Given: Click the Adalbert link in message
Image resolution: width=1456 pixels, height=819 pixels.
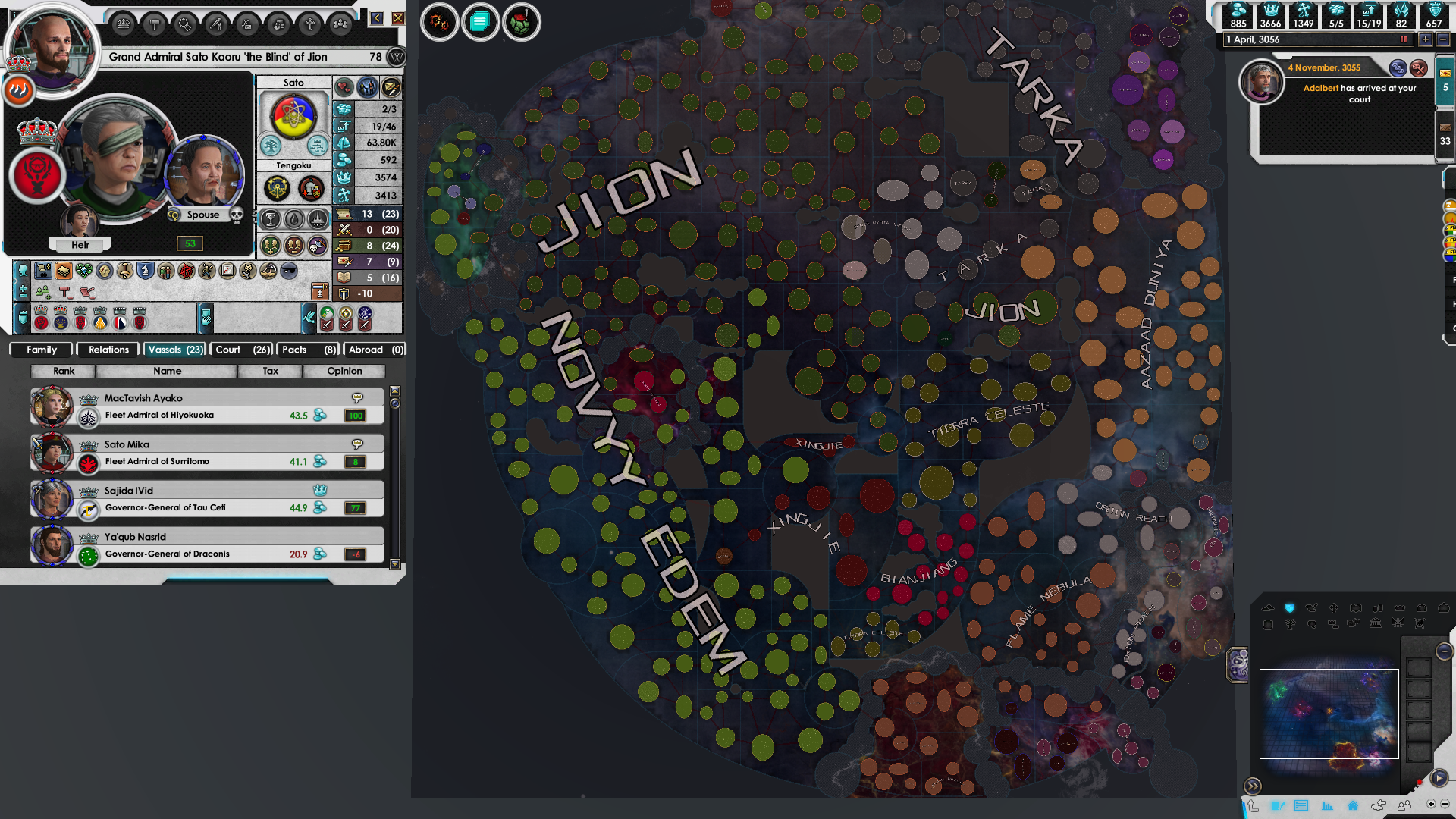Looking at the screenshot, I should pos(1320,88).
